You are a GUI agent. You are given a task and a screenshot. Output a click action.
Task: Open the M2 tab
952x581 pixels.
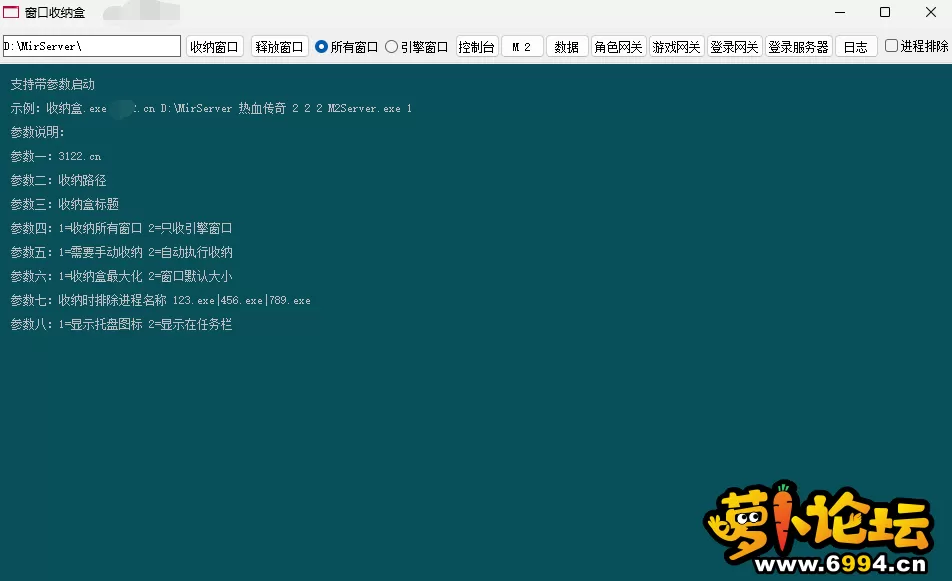point(522,47)
